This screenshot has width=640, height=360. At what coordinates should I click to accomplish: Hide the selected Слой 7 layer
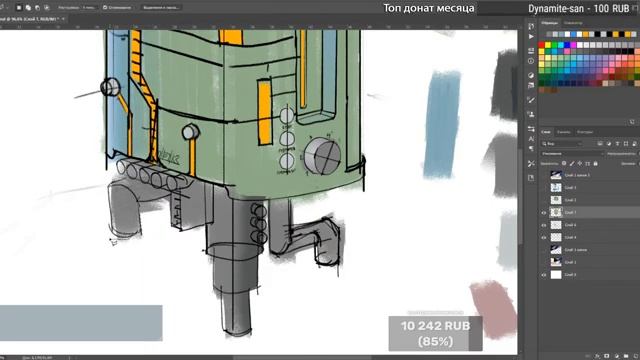pos(544,213)
